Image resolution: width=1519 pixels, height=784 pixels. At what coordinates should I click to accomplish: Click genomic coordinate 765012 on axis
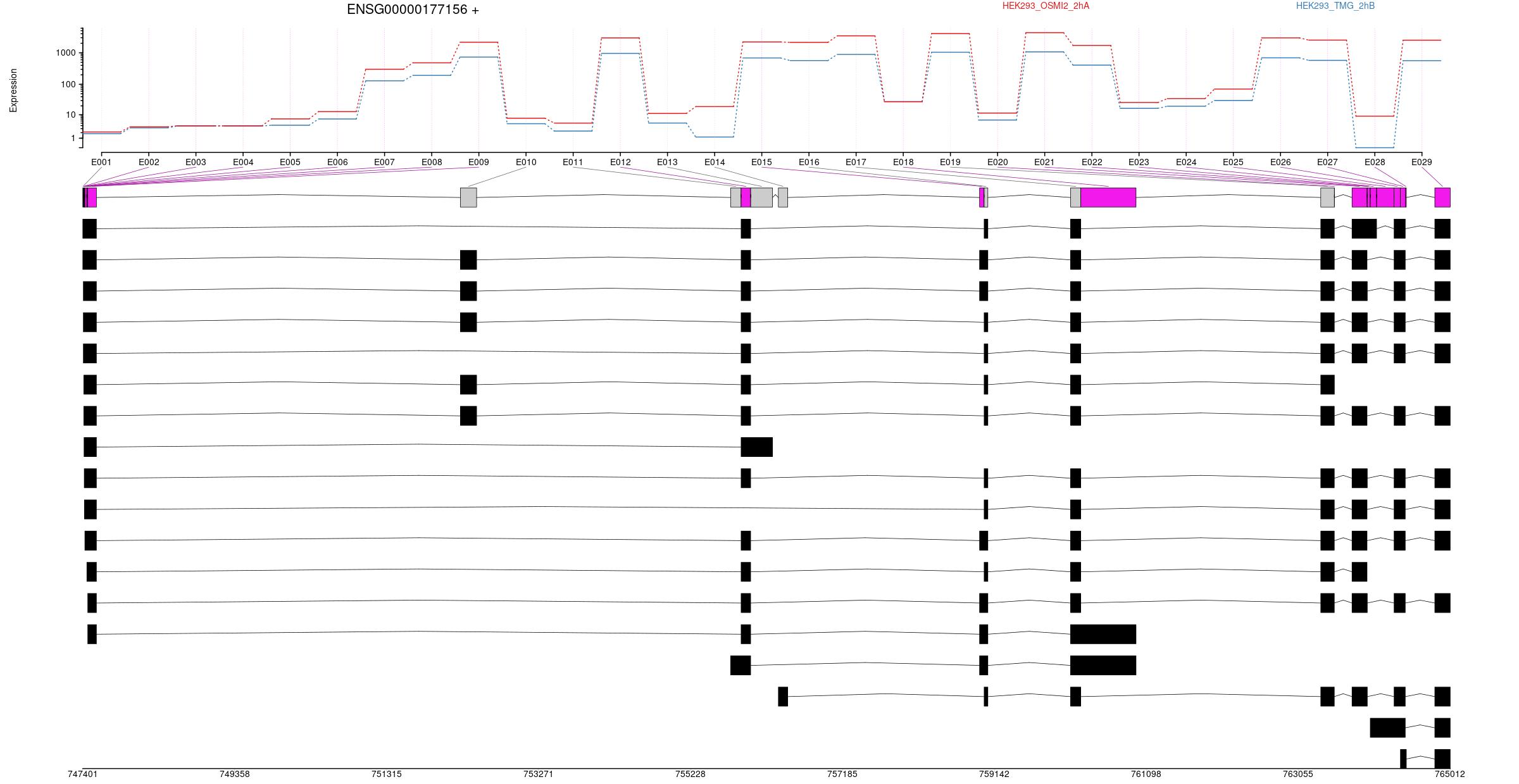pos(1450,775)
